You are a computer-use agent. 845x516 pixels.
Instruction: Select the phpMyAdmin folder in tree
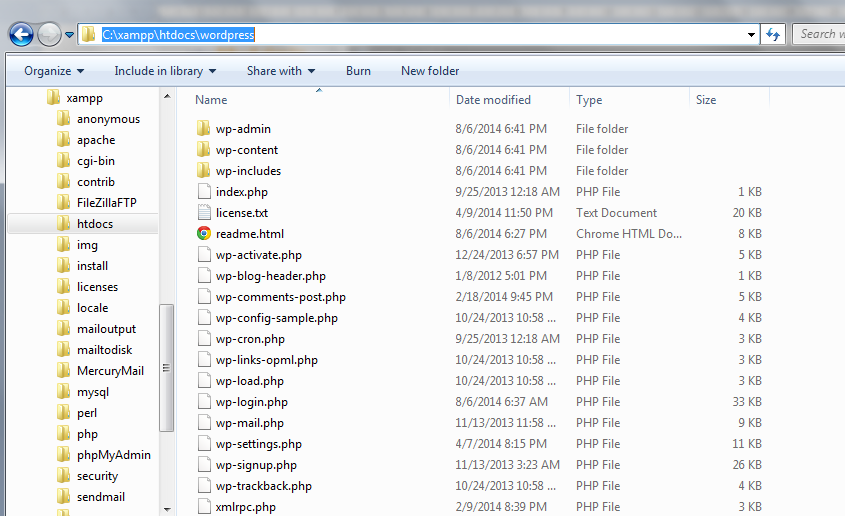click(x=114, y=455)
